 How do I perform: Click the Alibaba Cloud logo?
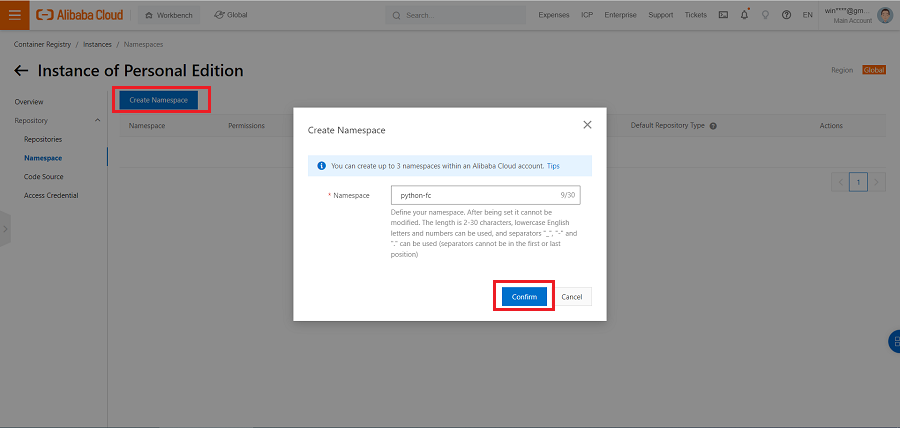(80, 15)
